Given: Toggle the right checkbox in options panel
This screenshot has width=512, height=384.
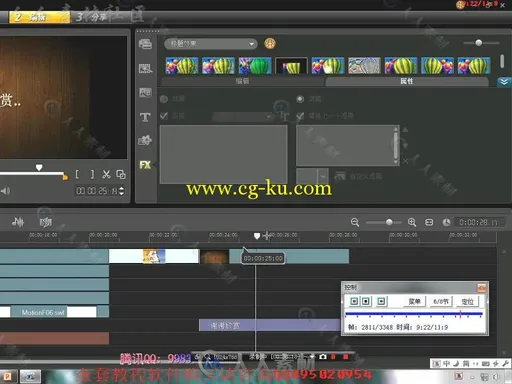Looking at the screenshot, I should [x=300, y=116].
